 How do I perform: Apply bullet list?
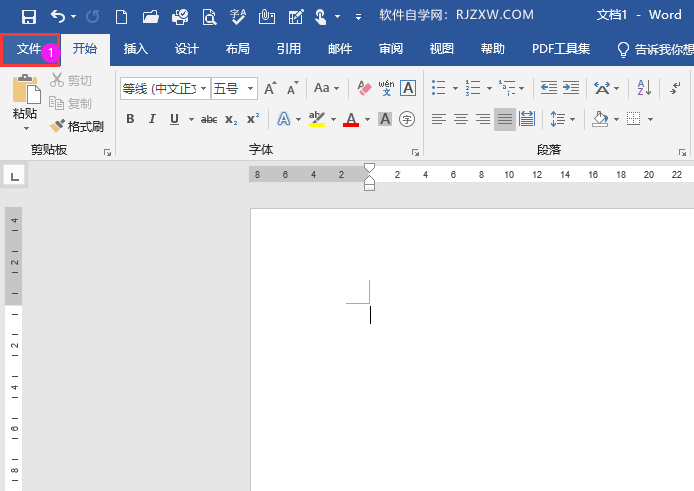click(x=439, y=88)
